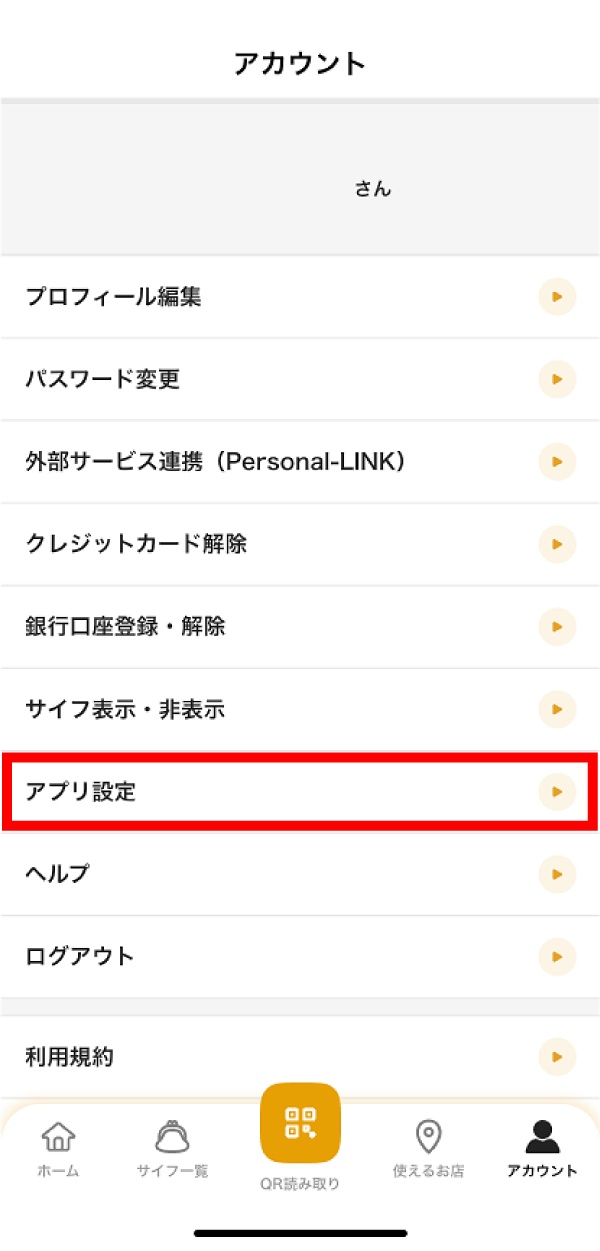Viewport: 600px width, 1251px height.
Task: Open the クレジットカード解除 chevron
Action: pos(557,544)
